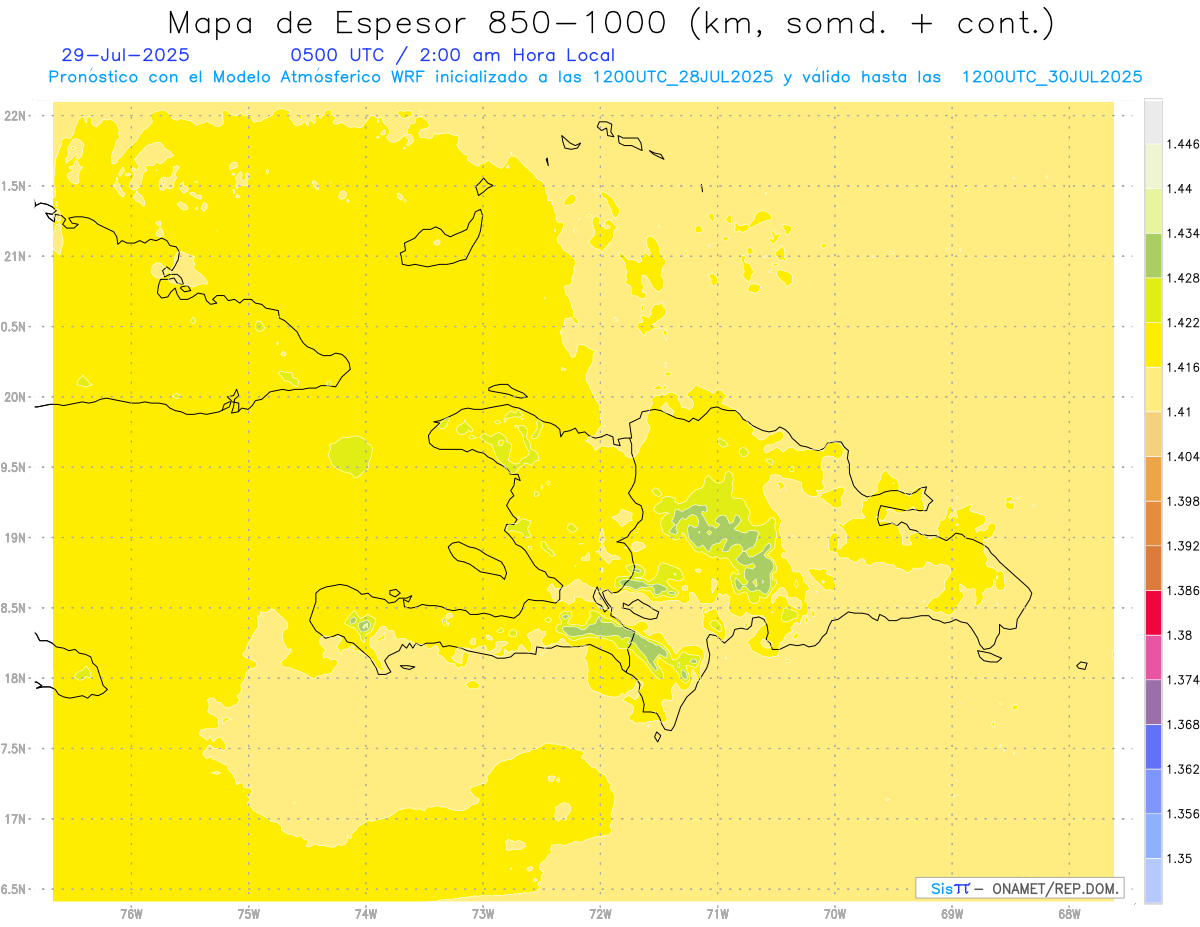Image resolution: width=1200 pixels, height=927 pixels.
Task: Click the legend value "1.434"
Action: click(x=1183, y=233)
